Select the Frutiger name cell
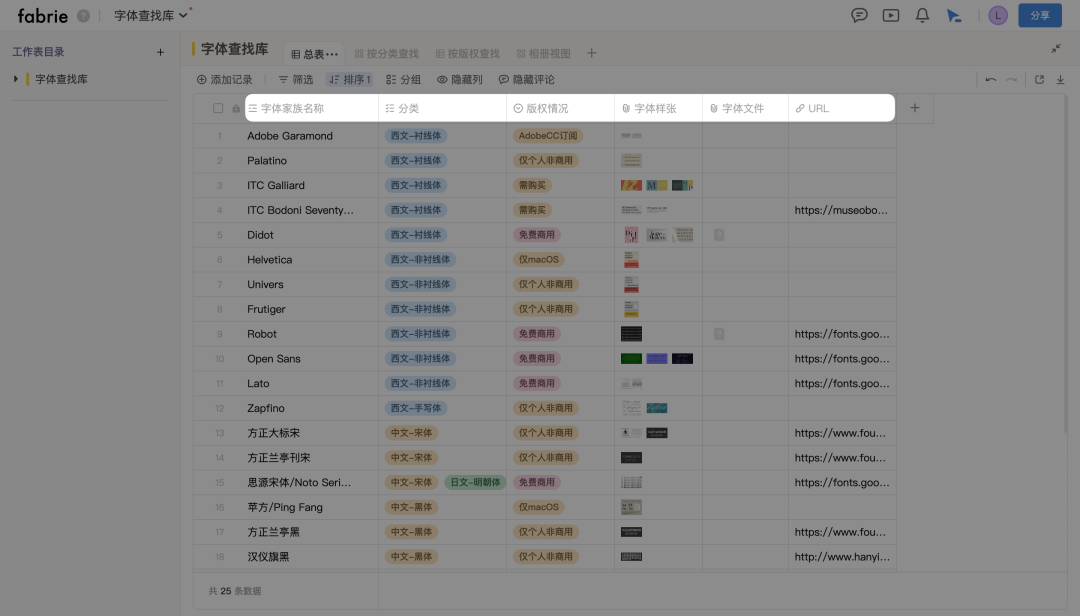1080x616 pixels. pos(311,309)
